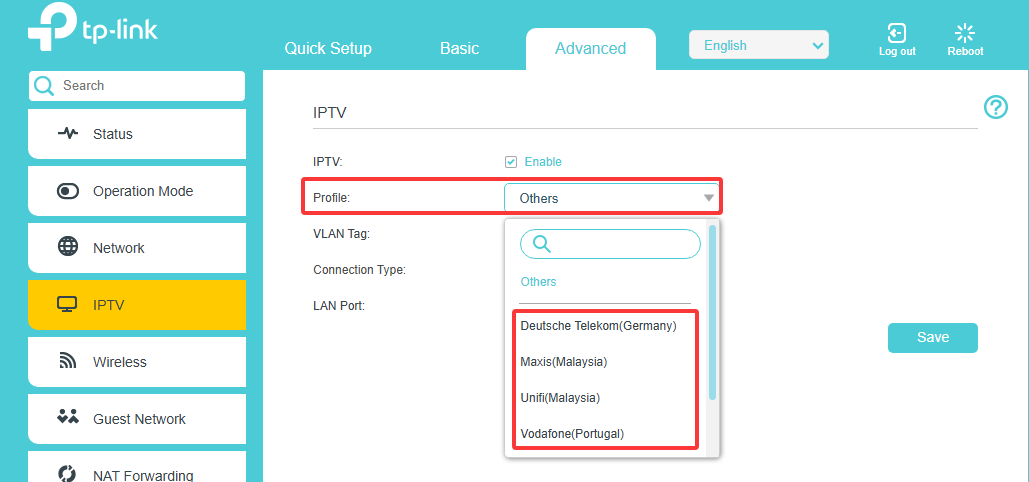
Task: Select the Advanced tab
Action: 591,48
